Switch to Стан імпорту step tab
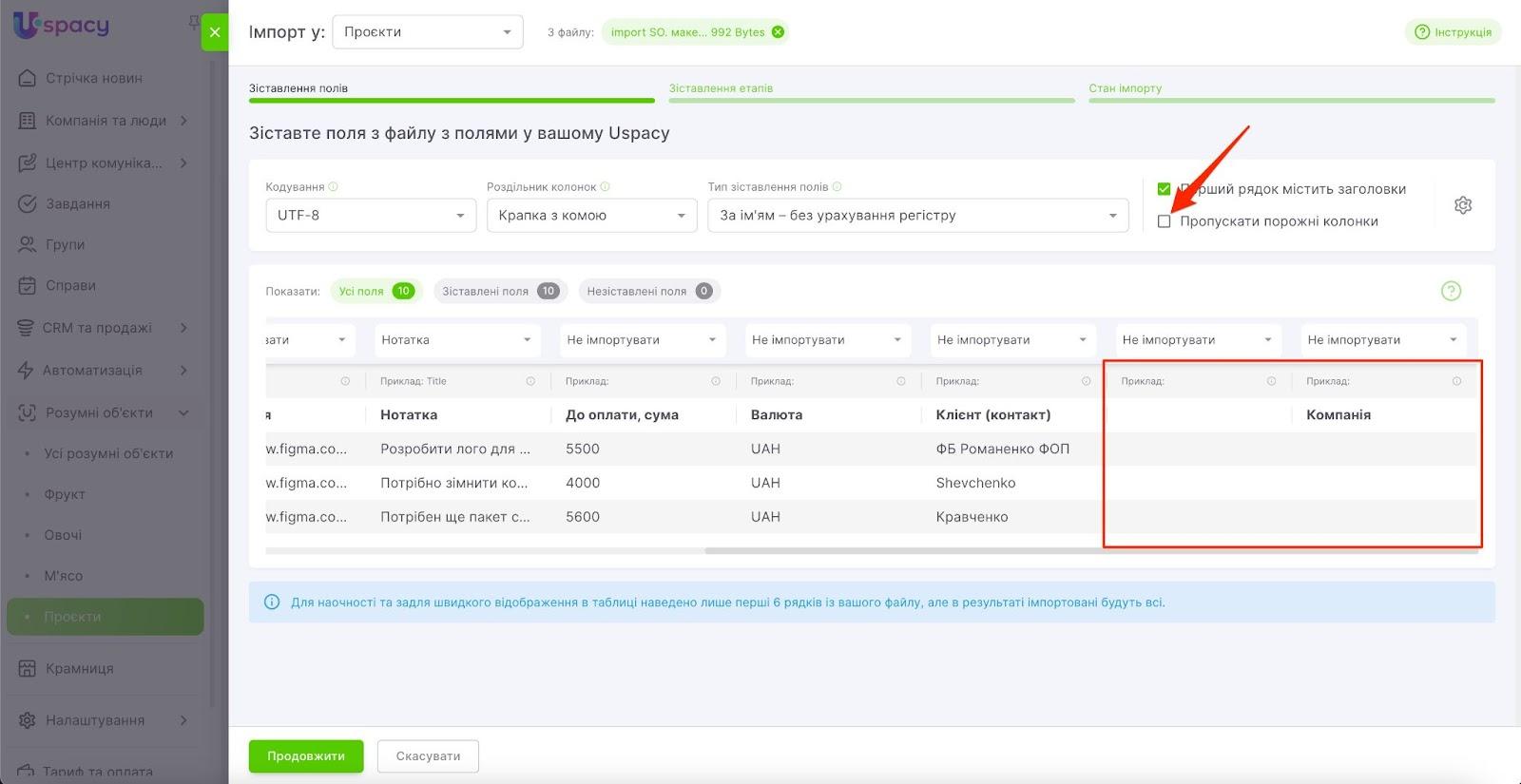 pyautogui.click(x=1125, y=88)
